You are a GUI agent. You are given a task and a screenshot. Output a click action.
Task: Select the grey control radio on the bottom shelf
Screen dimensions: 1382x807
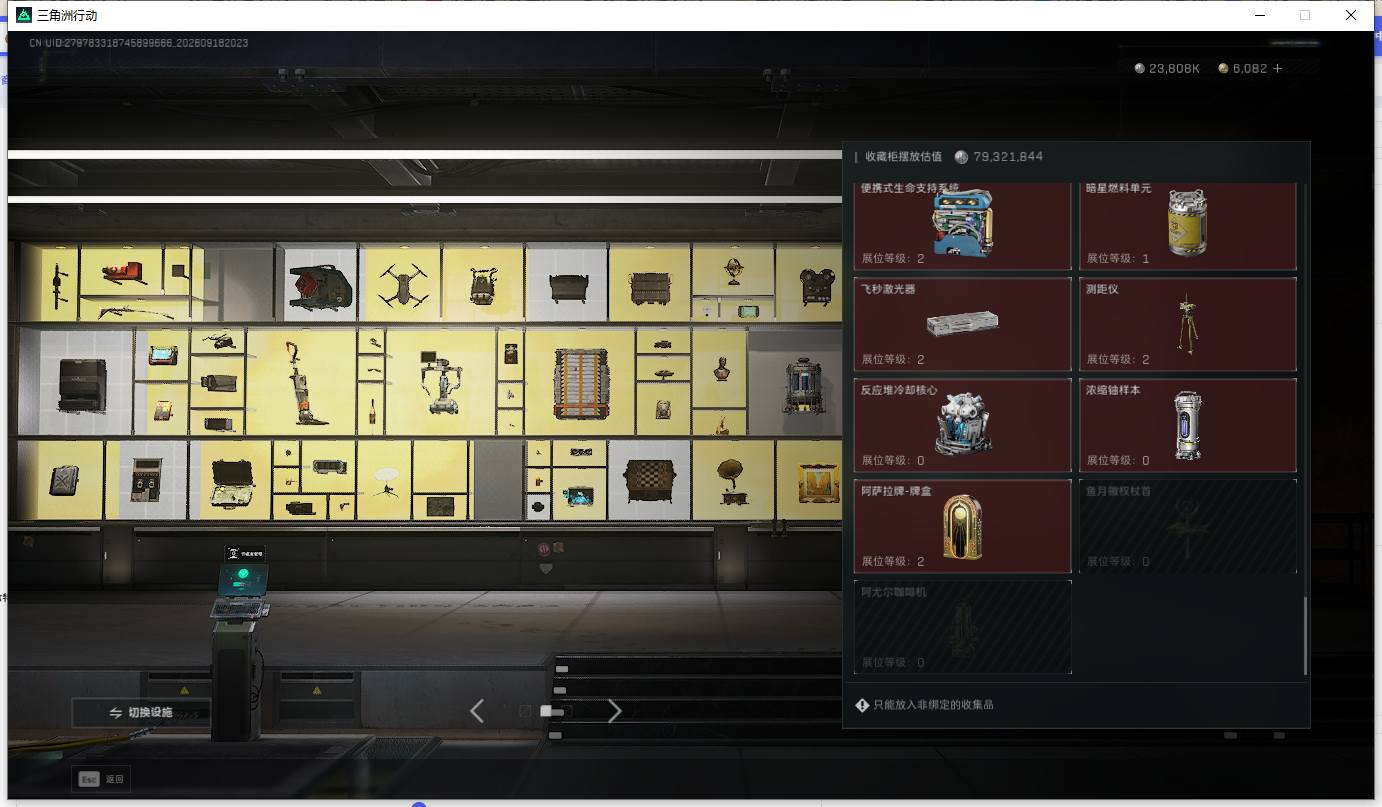(x=147, y=481)
